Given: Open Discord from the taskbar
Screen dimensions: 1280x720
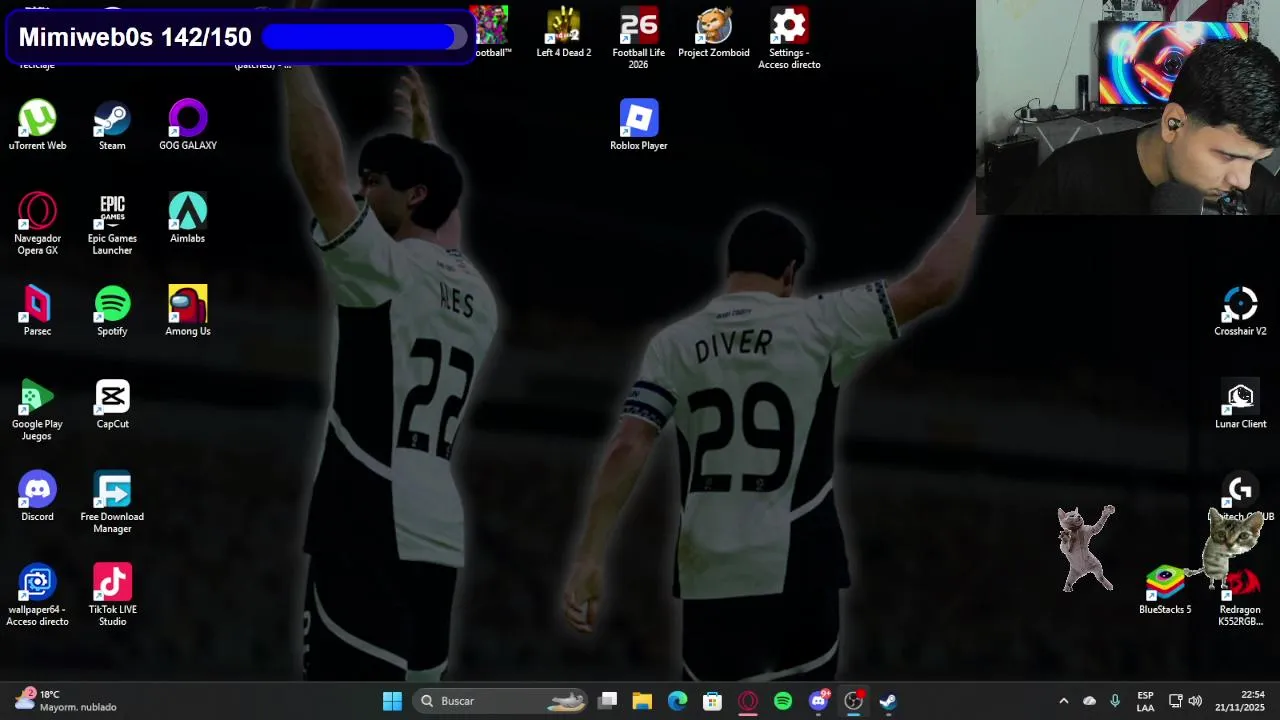Looking at the screenshot, I should 818,701.
